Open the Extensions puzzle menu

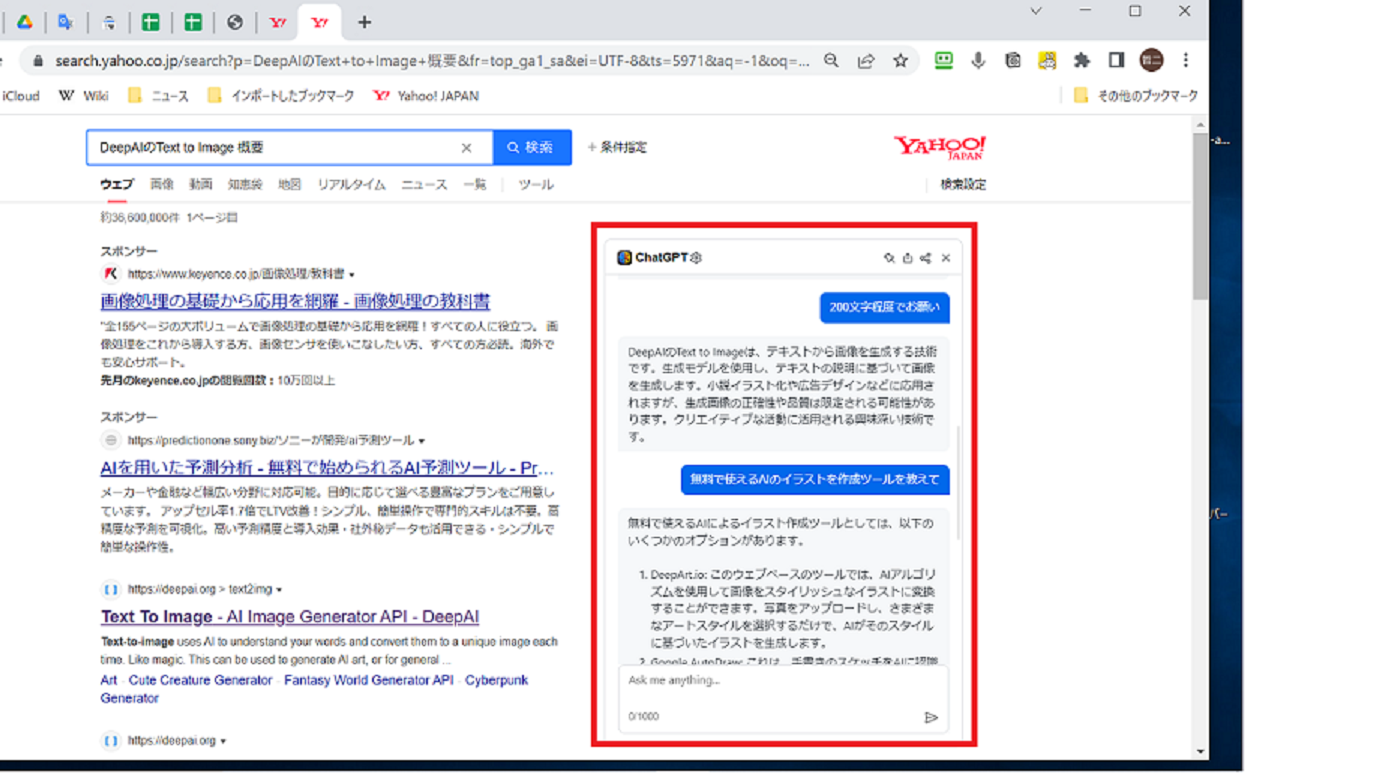[1081, 61]
